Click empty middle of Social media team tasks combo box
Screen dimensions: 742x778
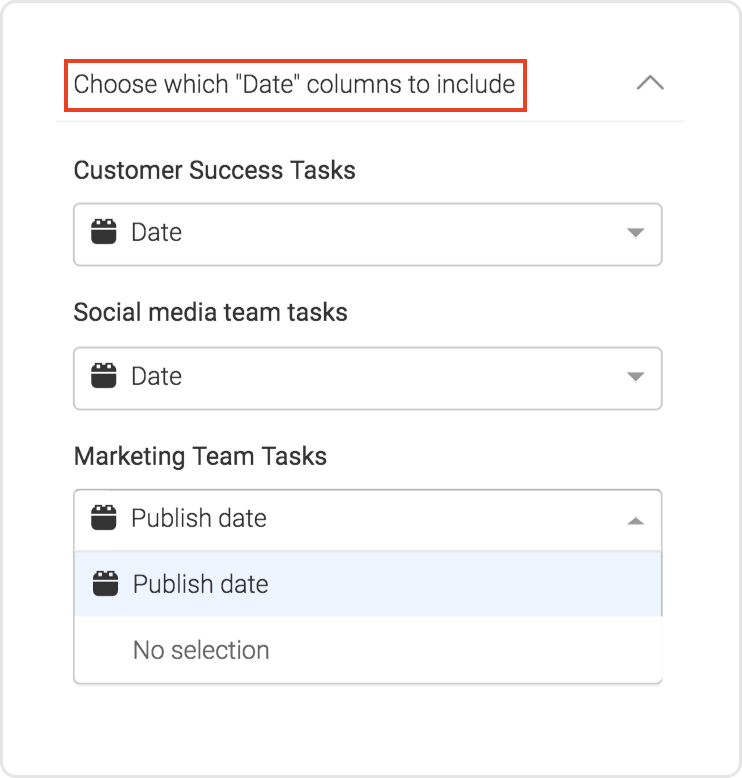pos(400,377)
